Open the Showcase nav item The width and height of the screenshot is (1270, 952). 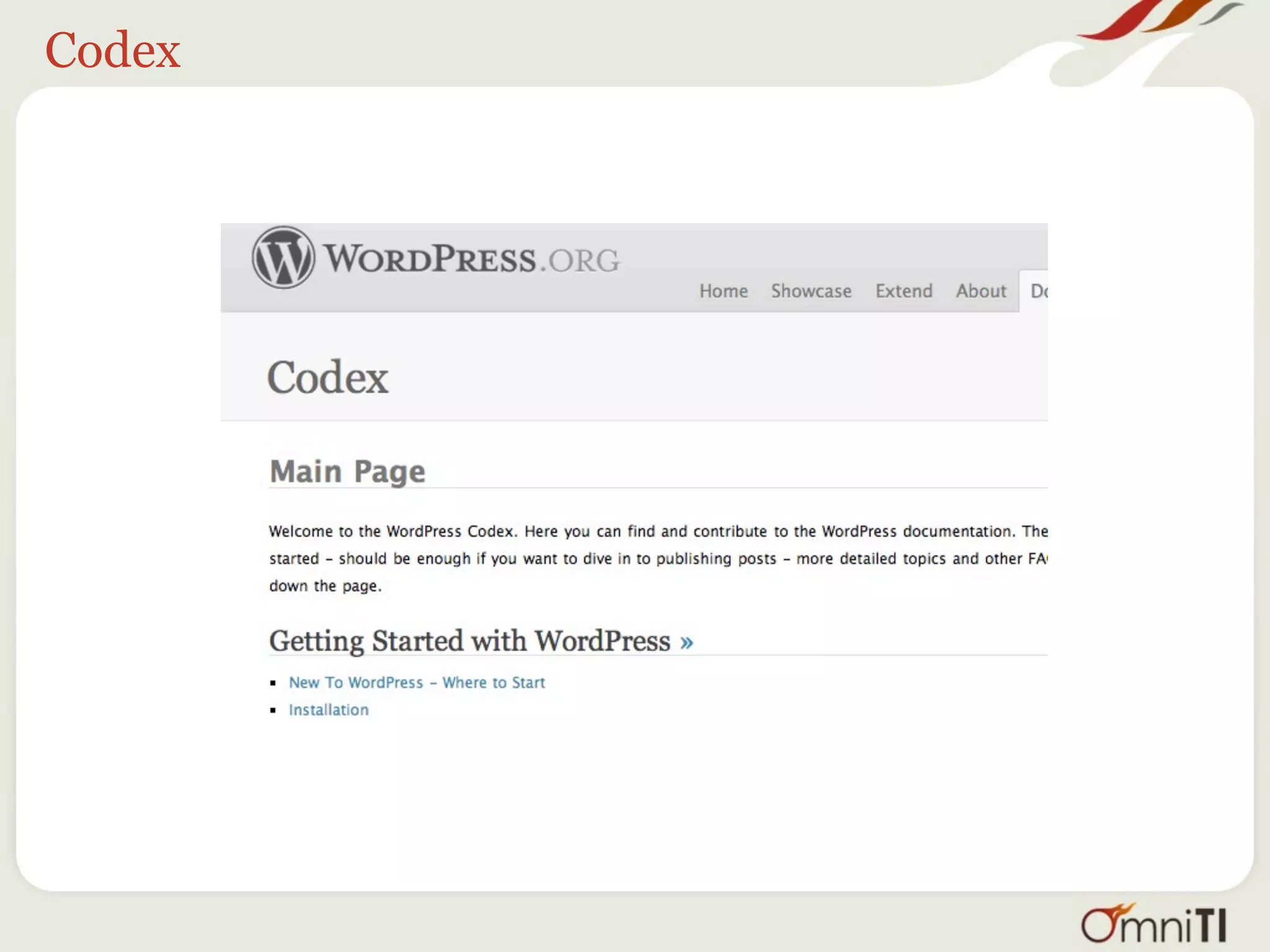click(x=811, y=291)
